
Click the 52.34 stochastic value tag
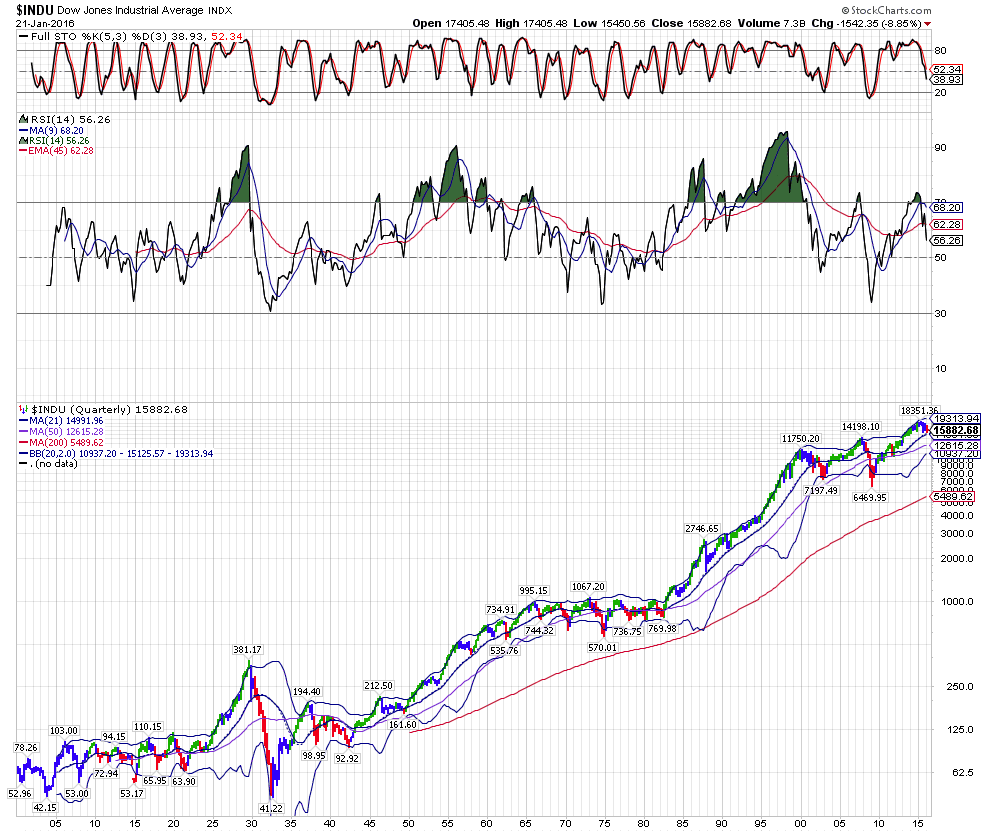948,69
